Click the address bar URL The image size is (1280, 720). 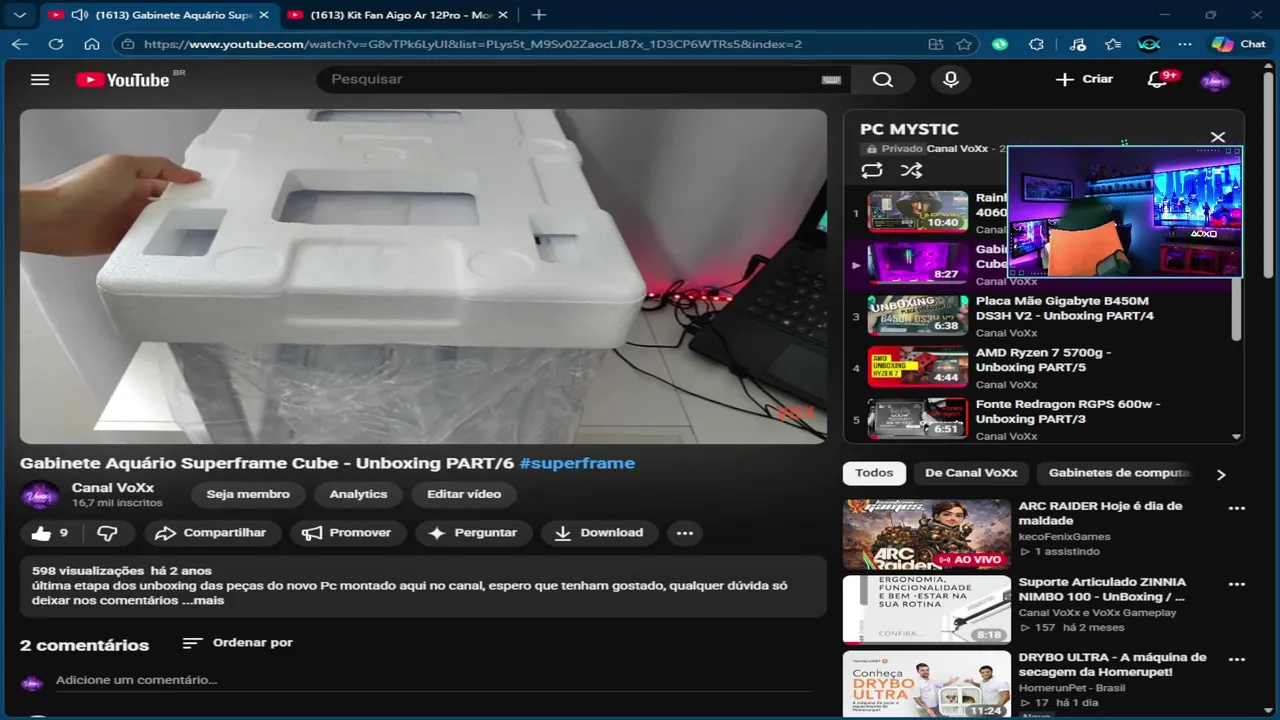[x=472, y=44]
